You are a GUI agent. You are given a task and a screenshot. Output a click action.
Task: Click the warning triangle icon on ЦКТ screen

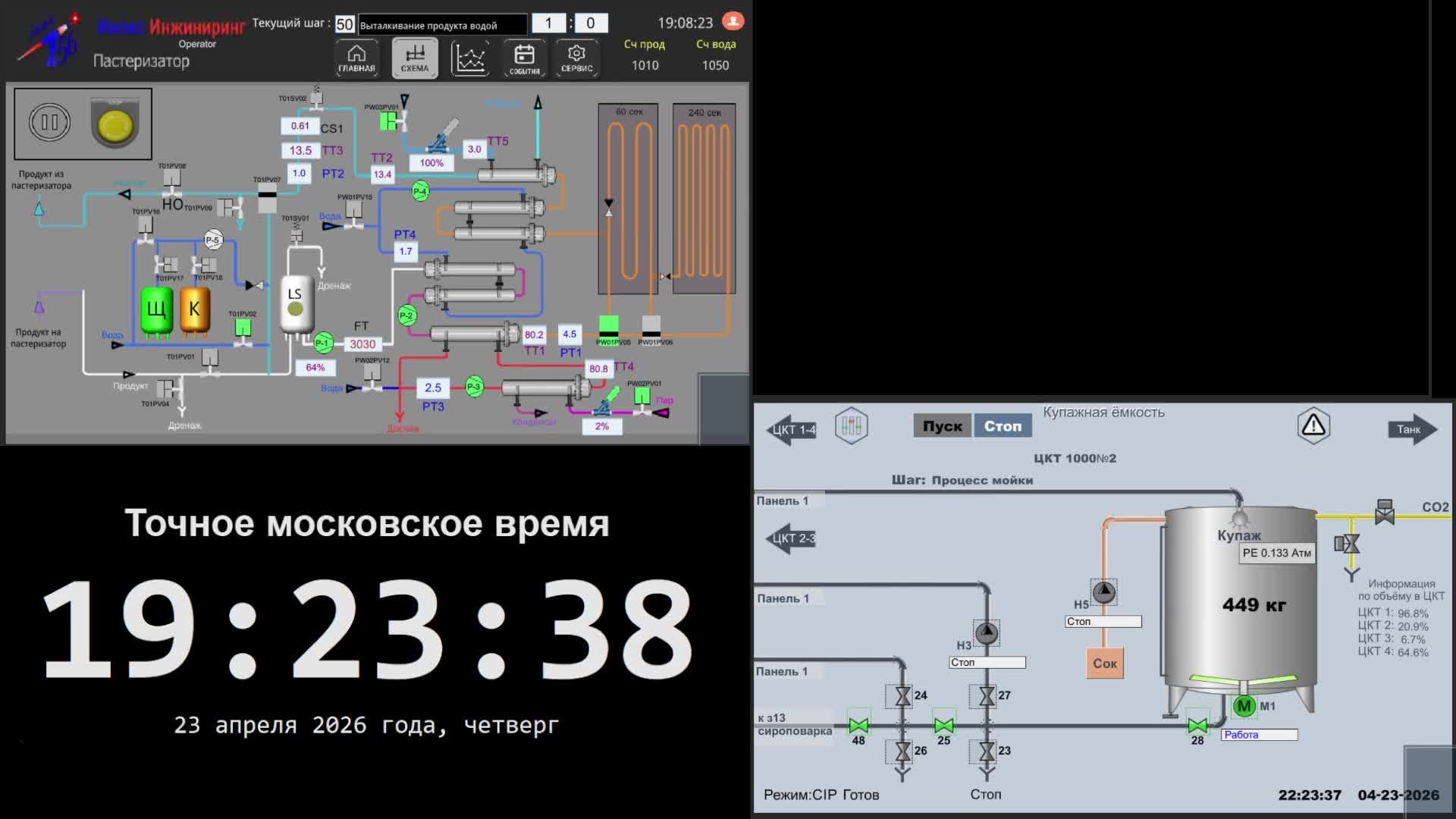(x=1314, y=426)
